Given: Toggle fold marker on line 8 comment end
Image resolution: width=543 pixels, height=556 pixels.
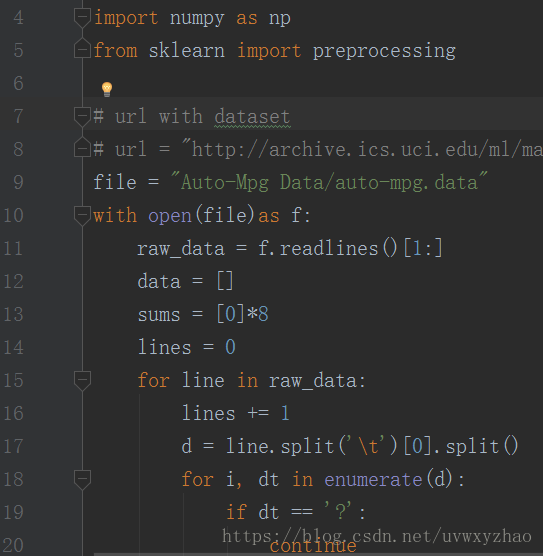Looking at the screenshot, I should (82, 147).
